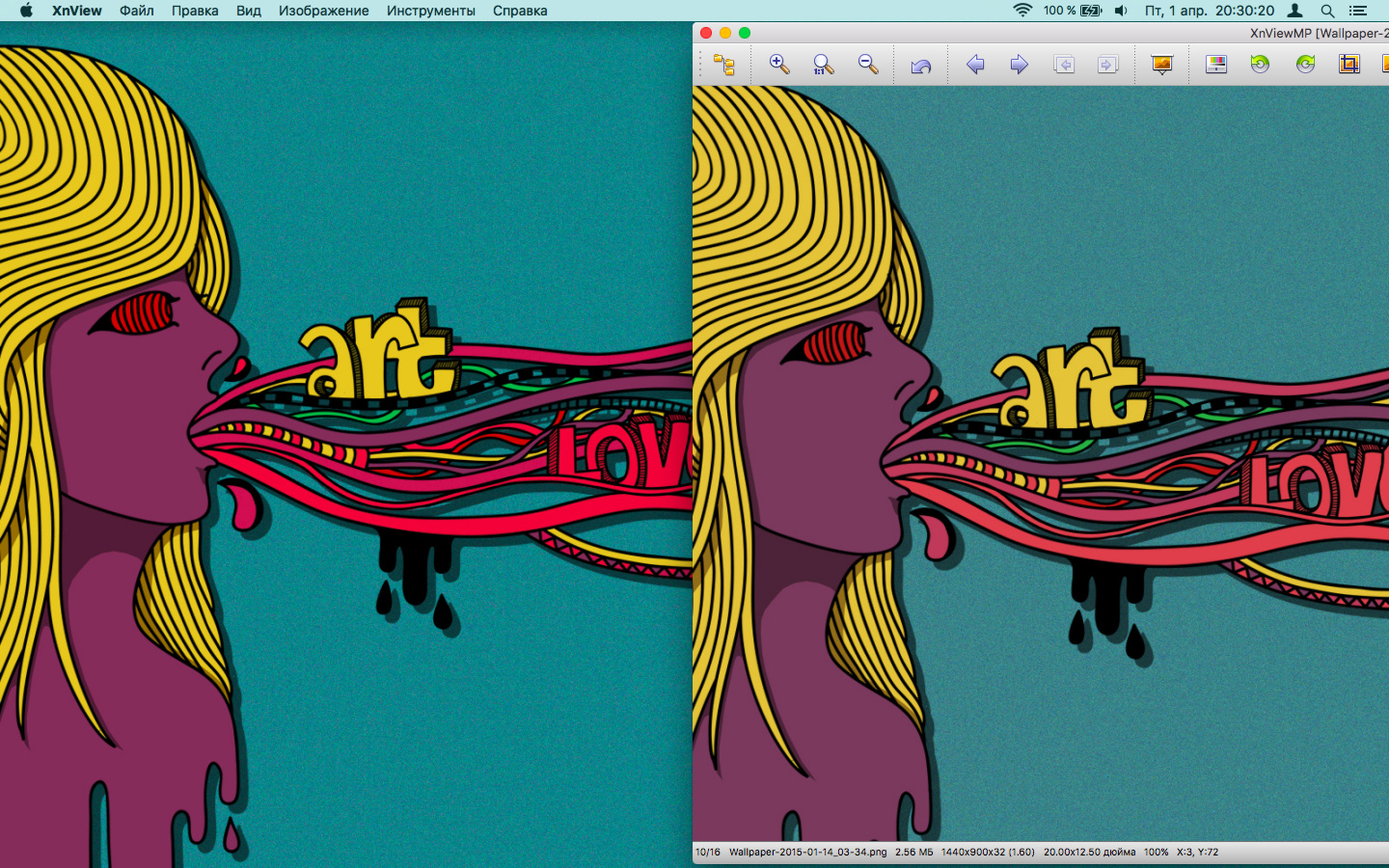Image resolution: width=1389 pixels, height=868 pixels.
Task: Go to next image with right arrow
Action: click(1019, 65)
